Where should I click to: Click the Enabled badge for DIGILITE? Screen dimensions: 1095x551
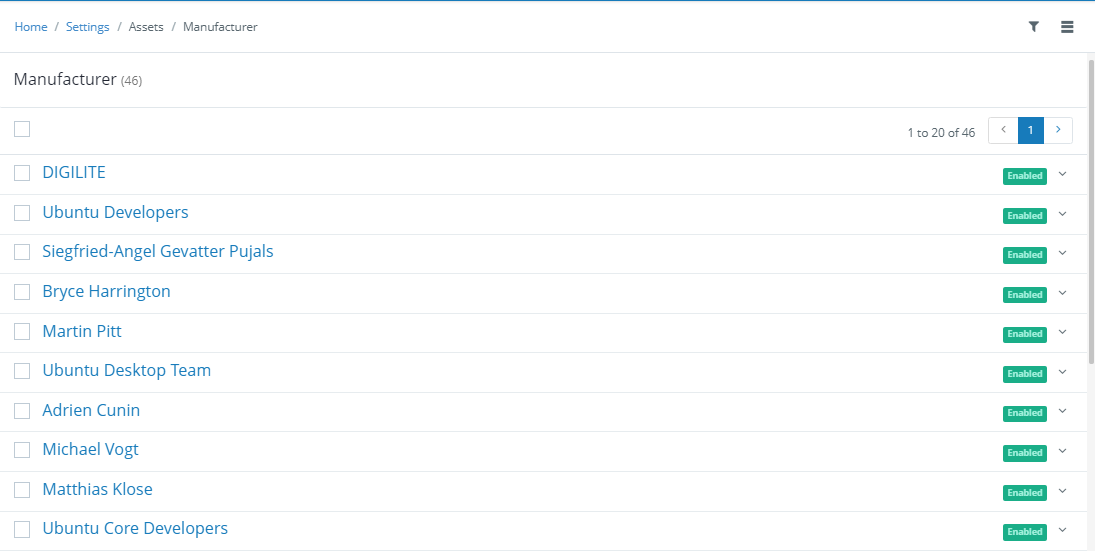[1025, 176]
